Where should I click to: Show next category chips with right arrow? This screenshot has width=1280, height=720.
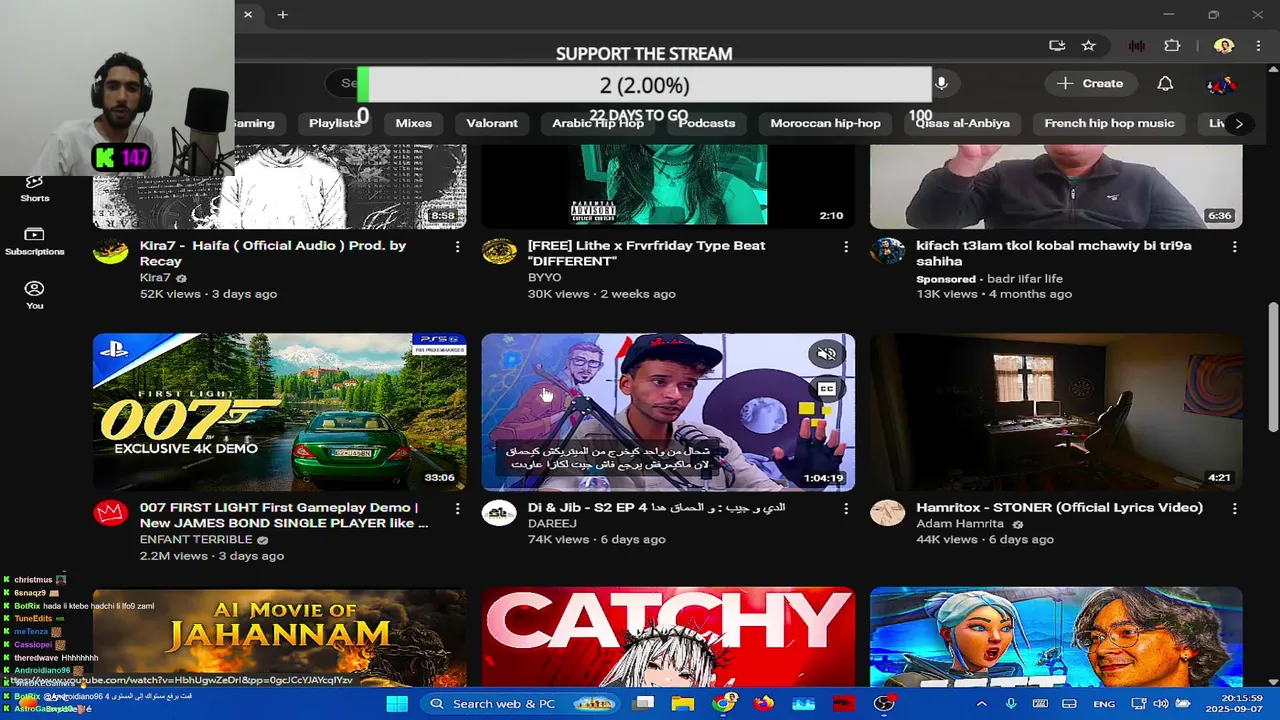[1238, 123]
